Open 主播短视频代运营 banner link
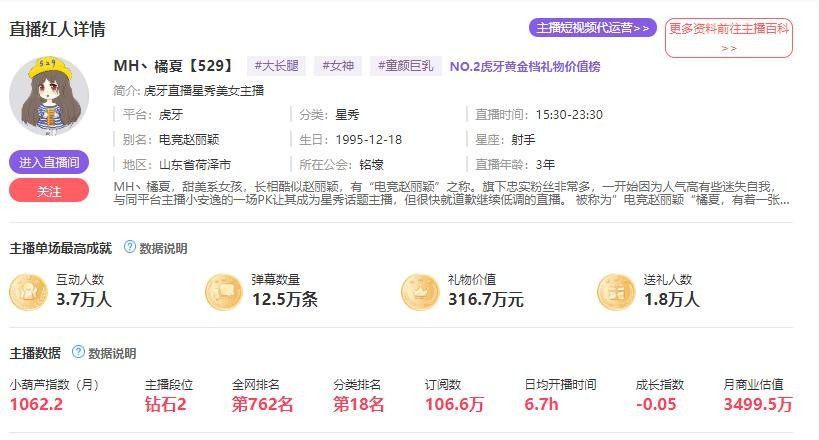Viewport: 819px width, 440px height. click(x=593, y=27)
